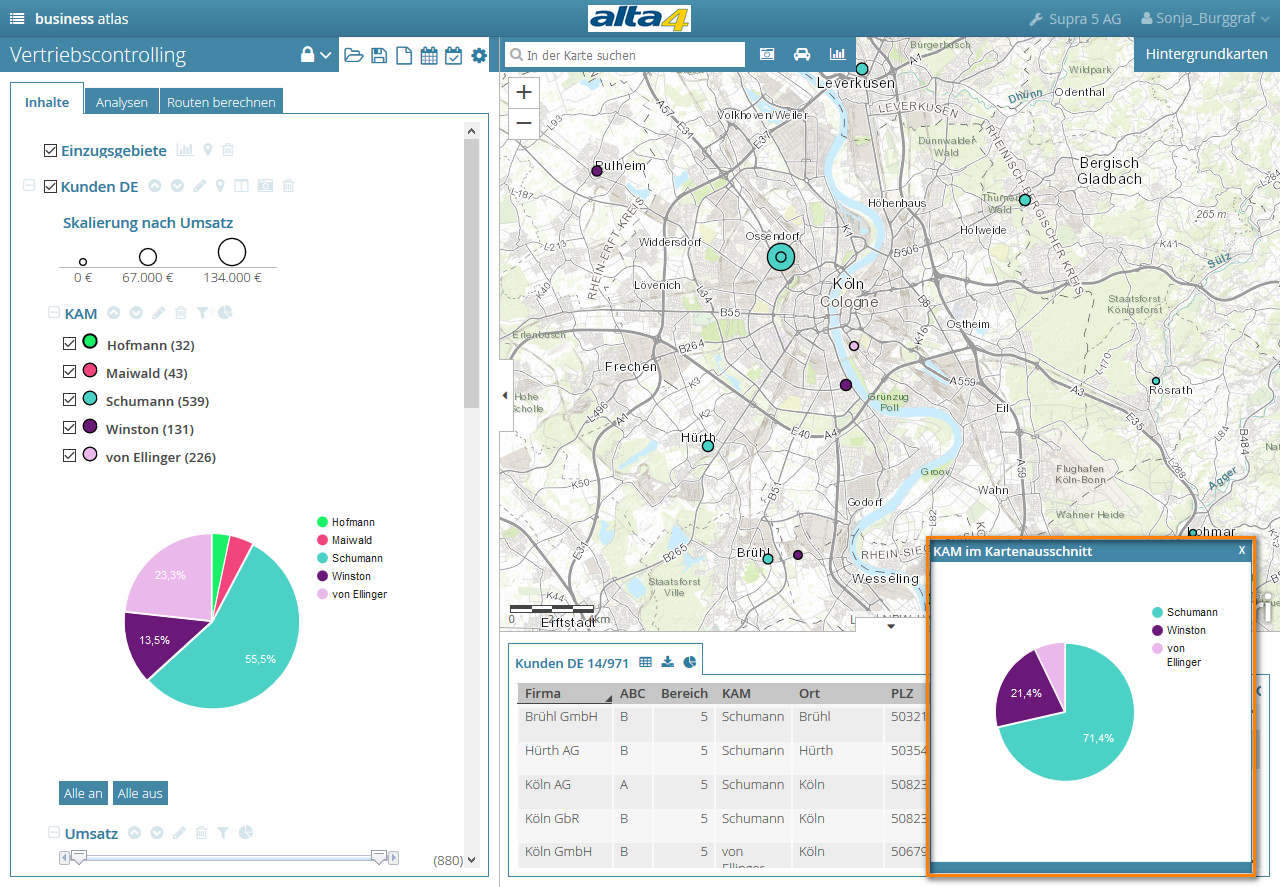
Task: Click the Inhalte panel vertical scrollbar
Action: click(471, 273)
